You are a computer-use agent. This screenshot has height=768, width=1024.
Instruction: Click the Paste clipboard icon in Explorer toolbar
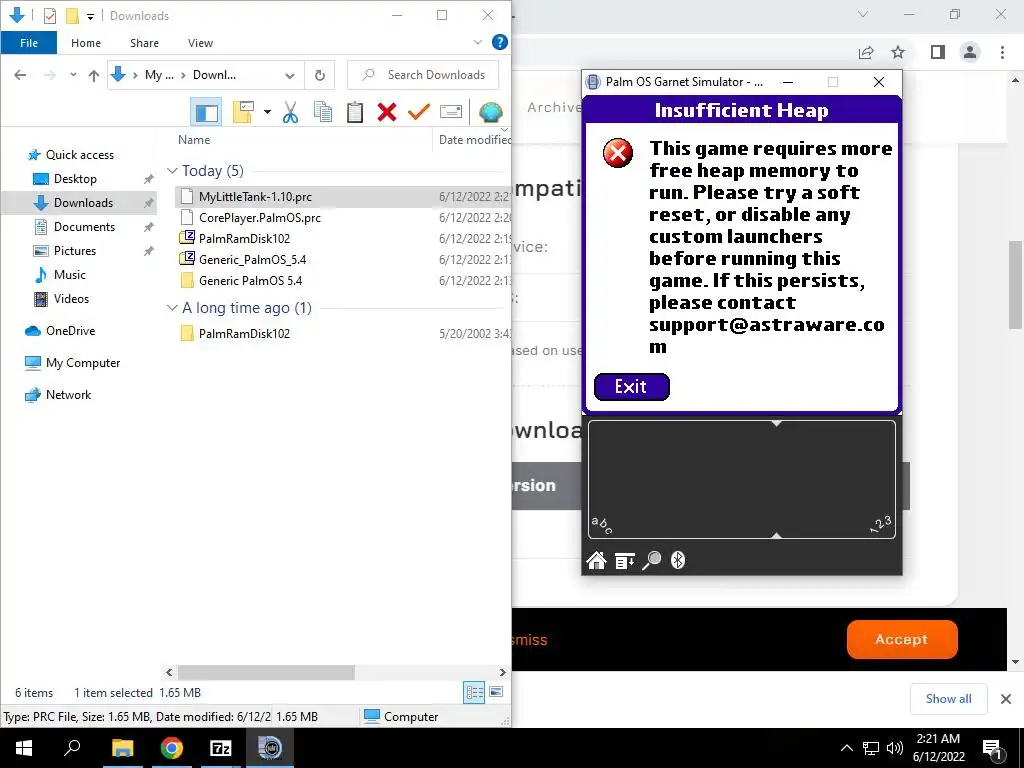355,112
